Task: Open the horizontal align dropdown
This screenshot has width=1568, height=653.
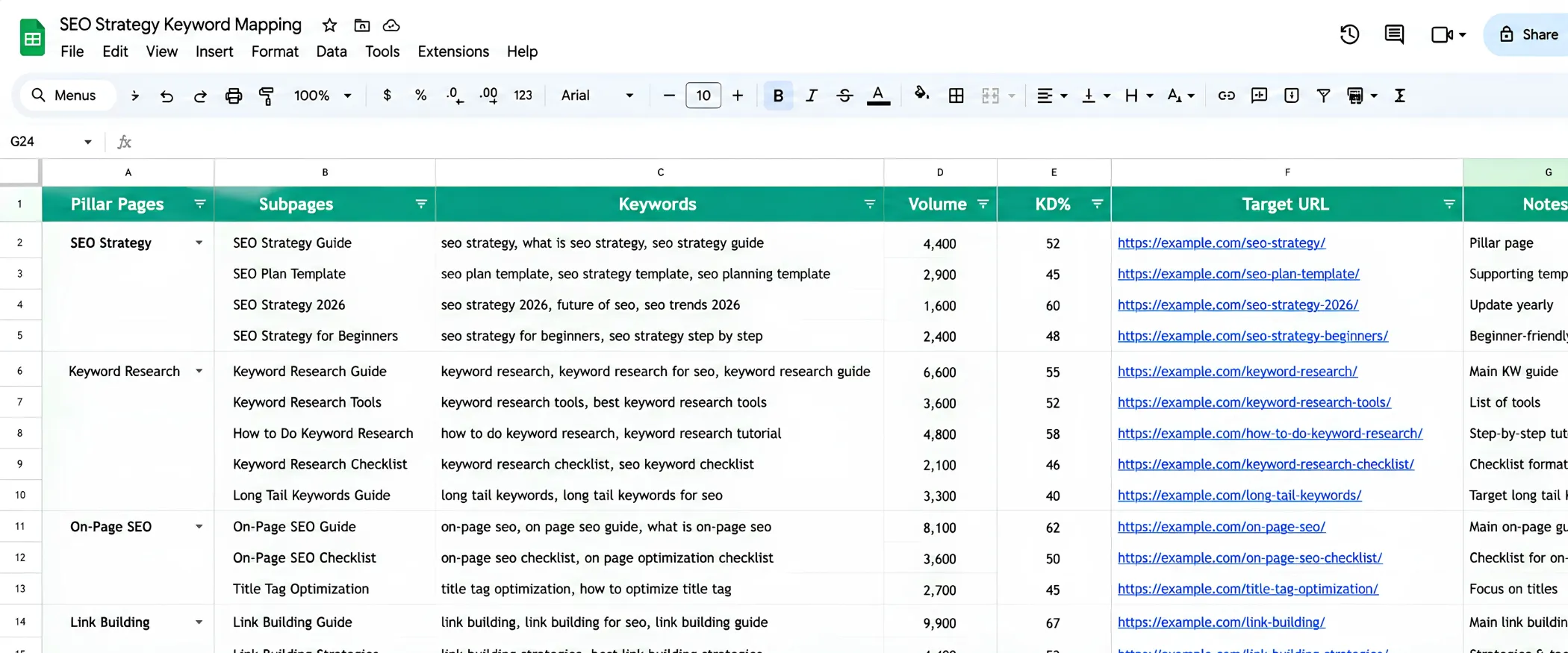Action: 1051,96
